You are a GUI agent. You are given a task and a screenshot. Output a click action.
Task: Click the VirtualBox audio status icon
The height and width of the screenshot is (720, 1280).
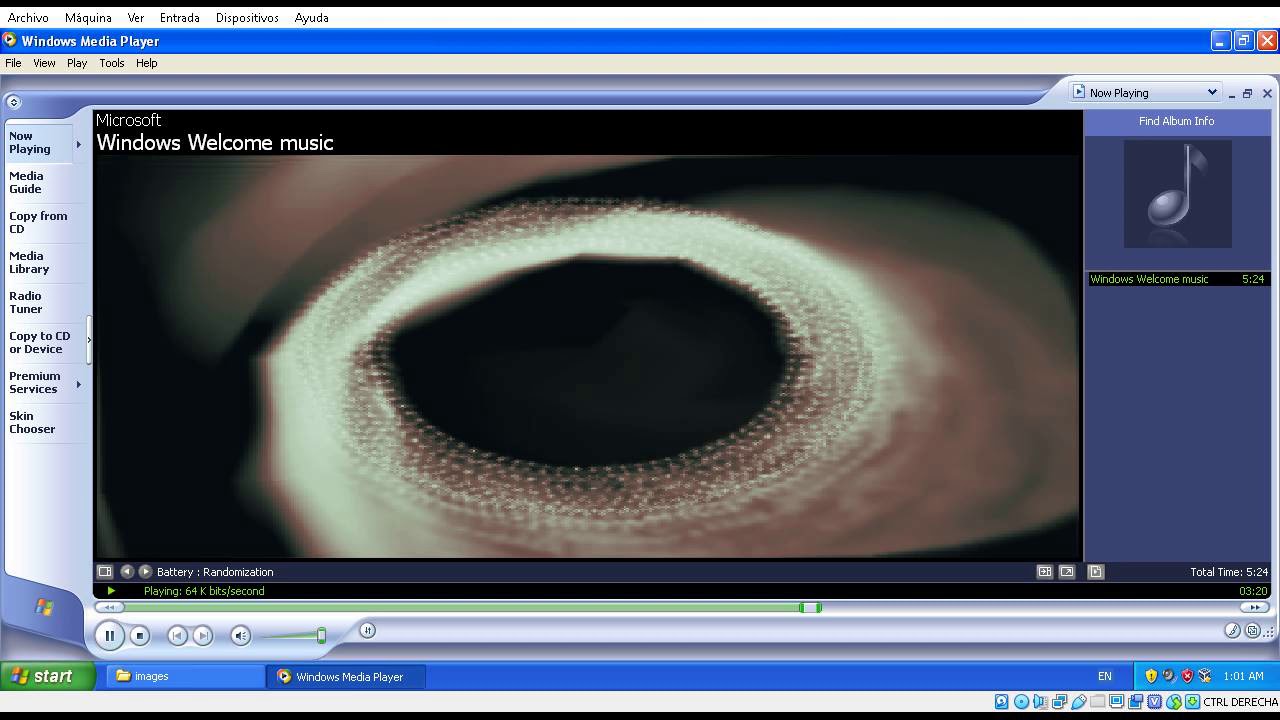coord(1040,702)
